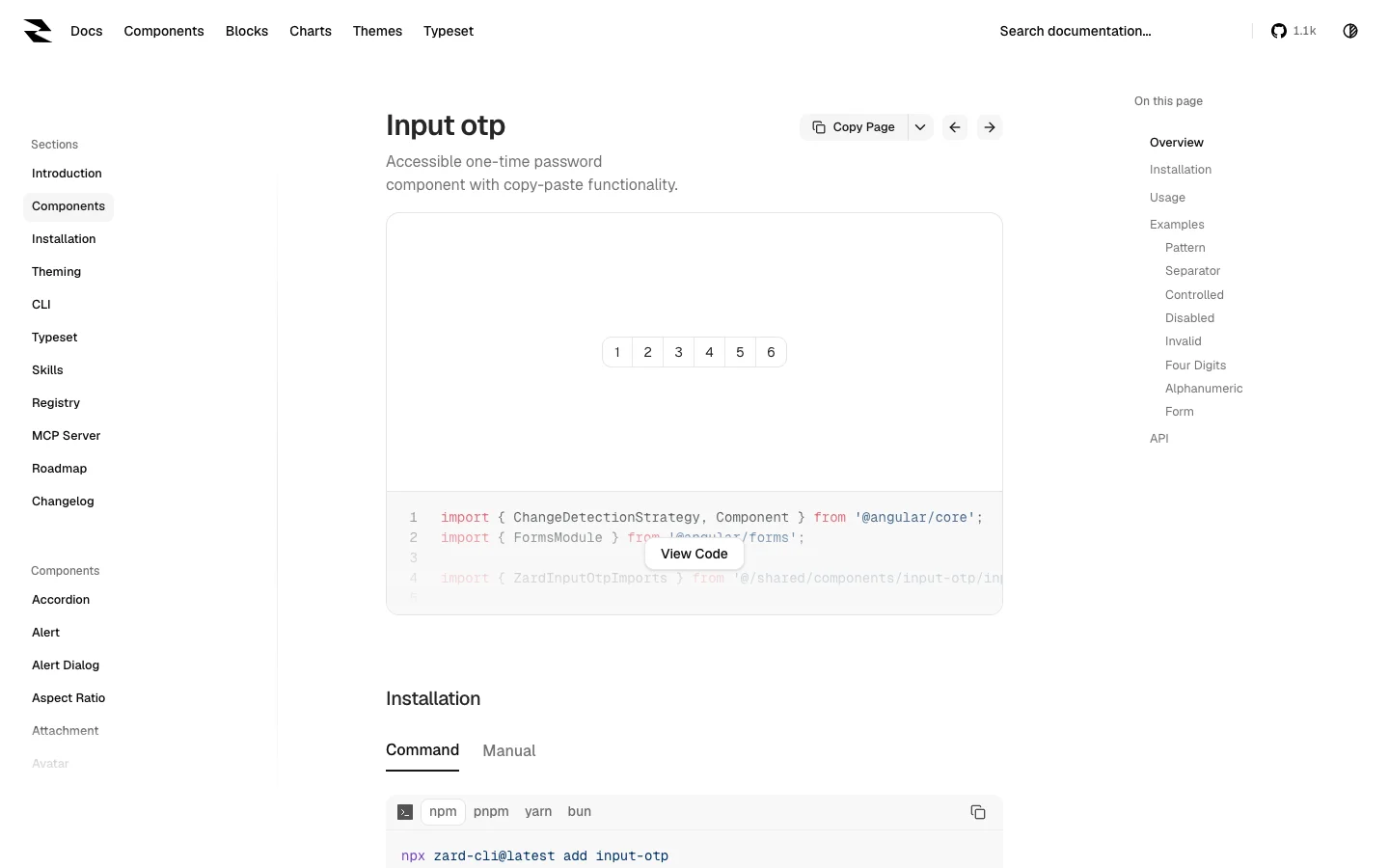The image size is (1389, 868).
Task: Open Theming in the sidebar
Action: coord(56,272)
